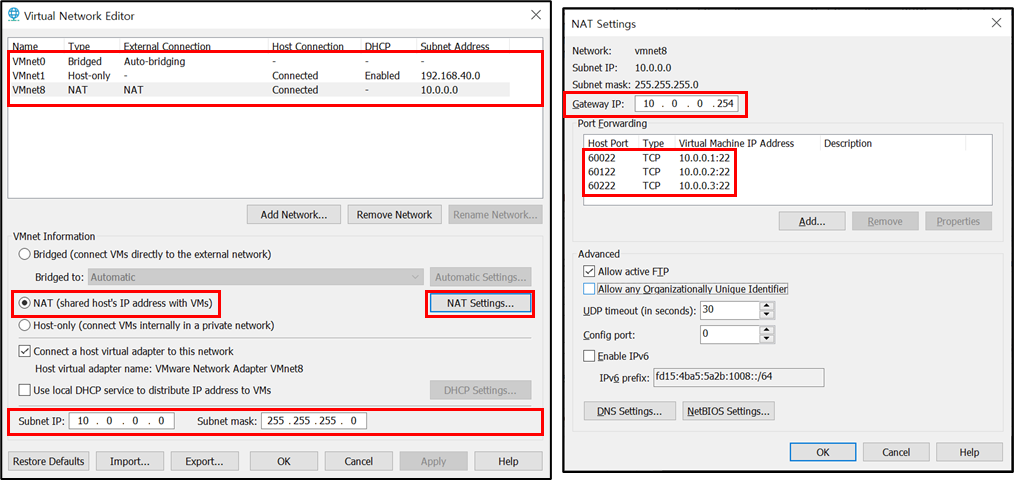Select the VMnet0 Bridged network row
The image size is (1014, 480).
click(260, 61)
